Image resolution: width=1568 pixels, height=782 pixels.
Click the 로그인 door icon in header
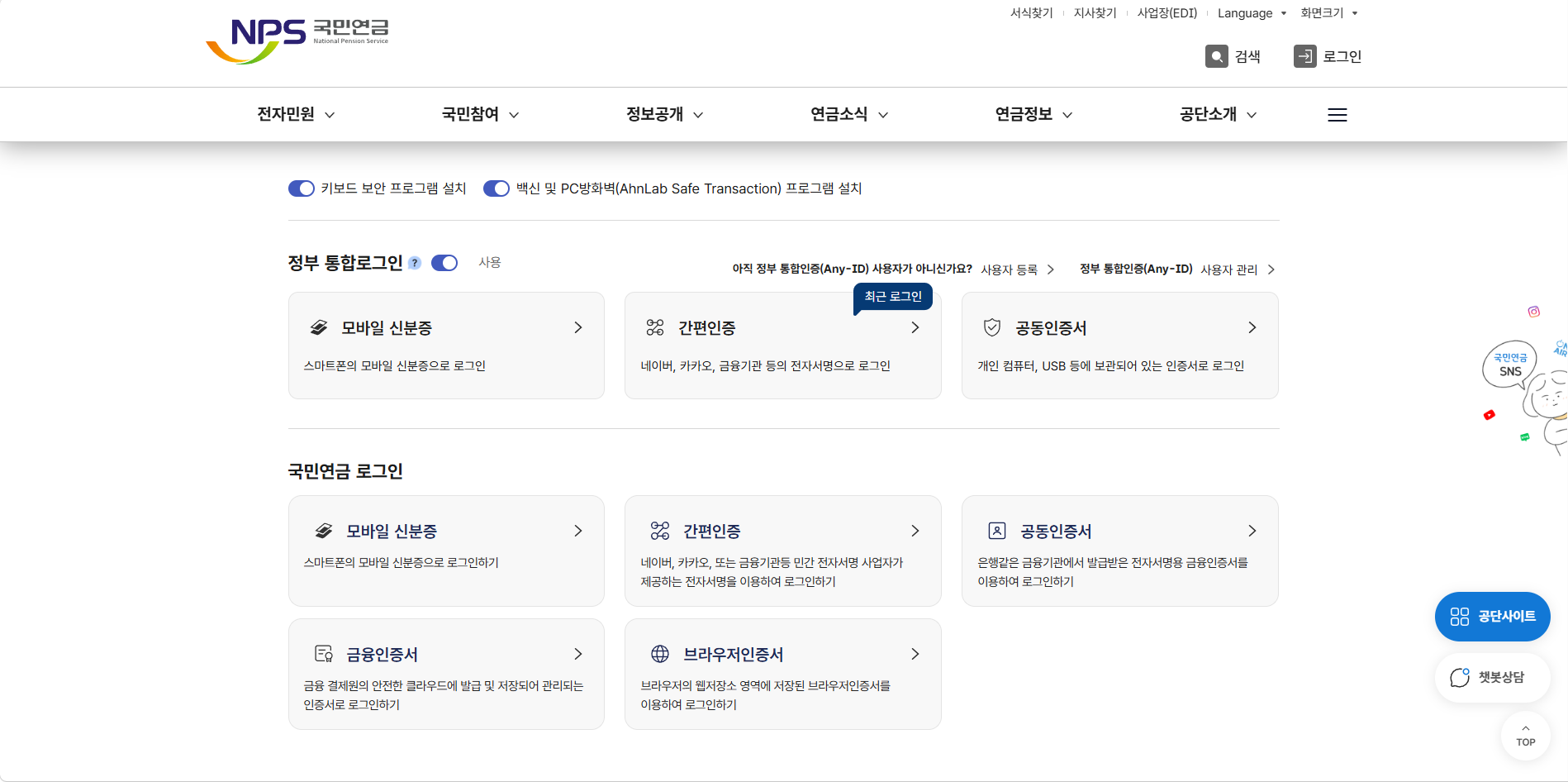coord(1304,56)
